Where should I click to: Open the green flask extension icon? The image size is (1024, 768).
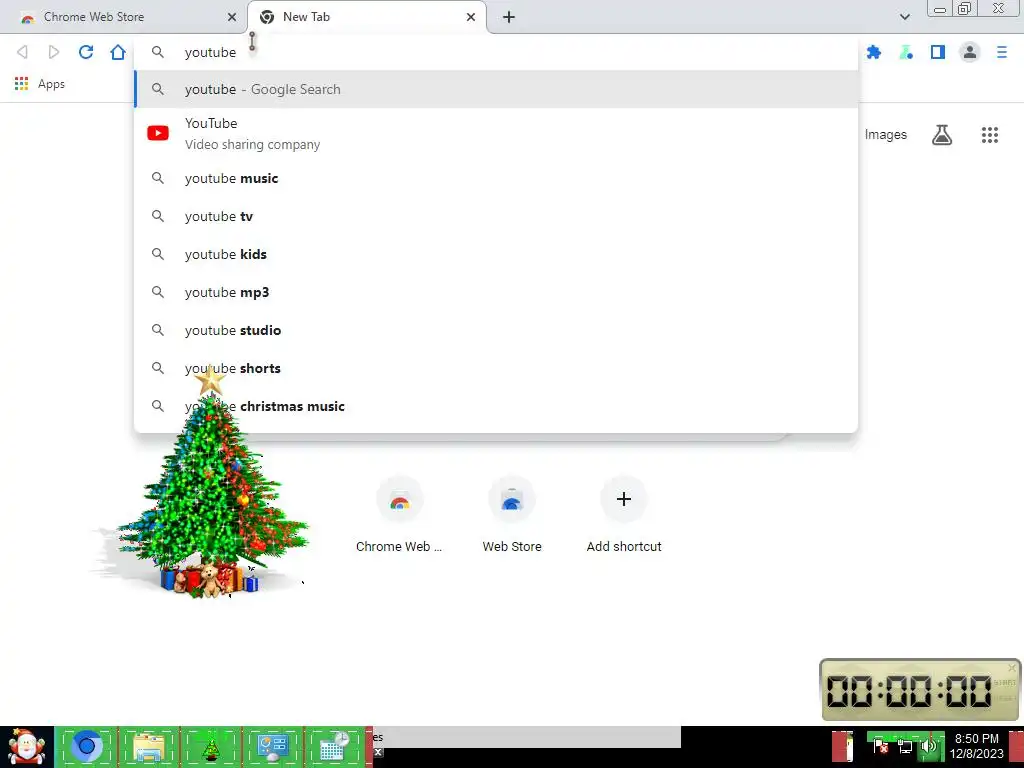click(x=906, y=52)
